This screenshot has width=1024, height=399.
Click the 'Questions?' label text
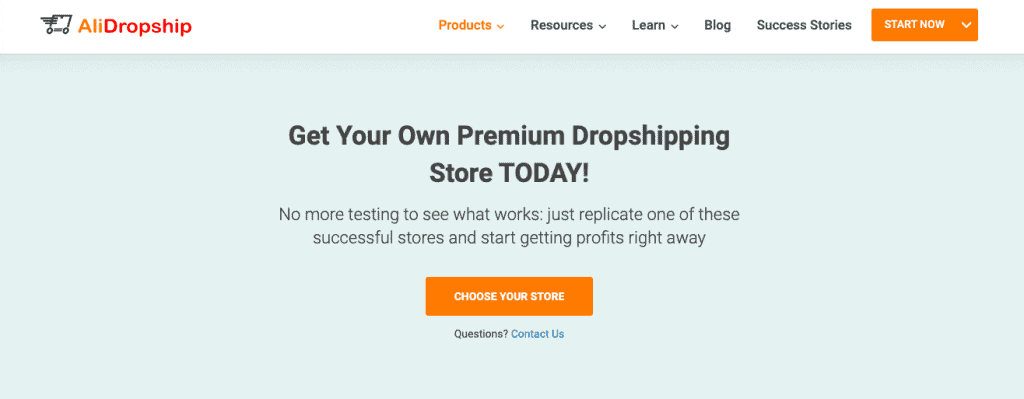click(481, 334)
